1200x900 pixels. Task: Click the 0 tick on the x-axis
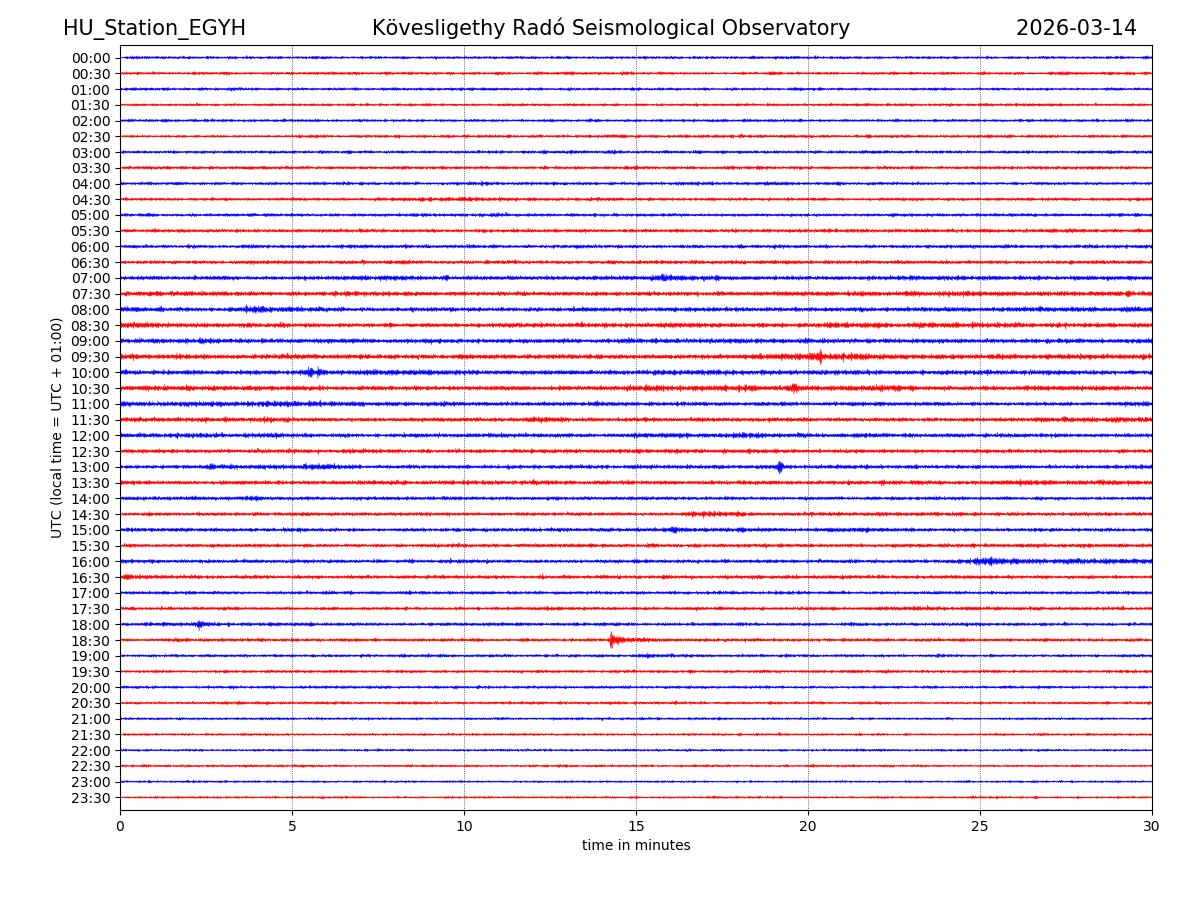(120, 826)
